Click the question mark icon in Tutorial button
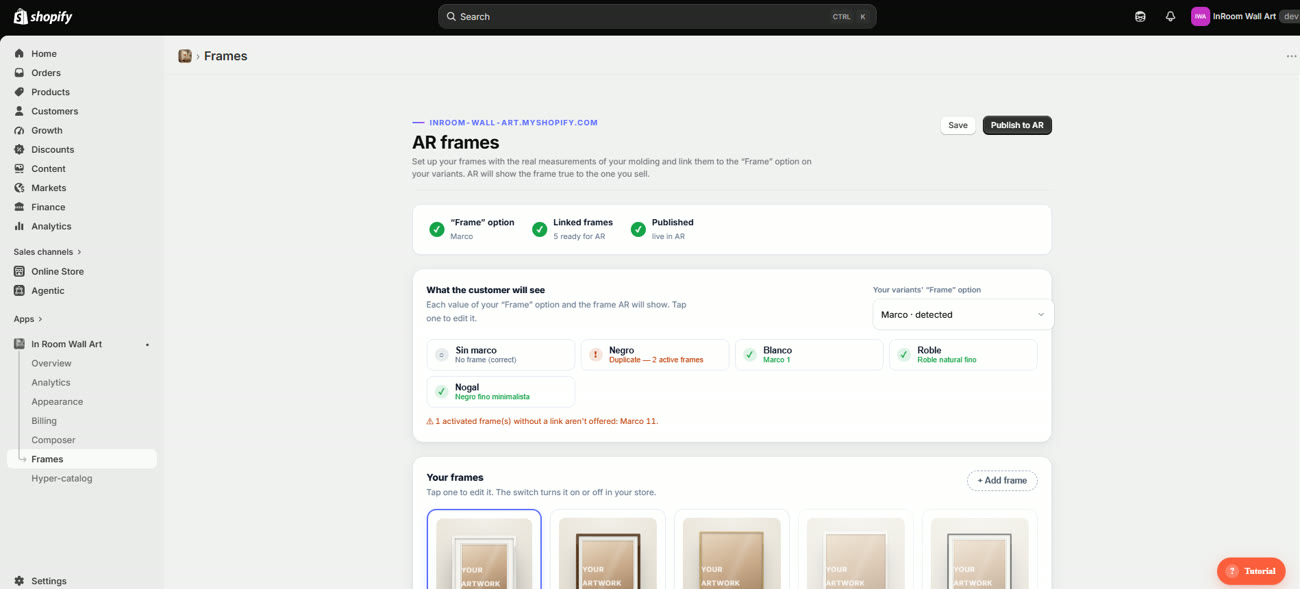Image resolution: width=1300 pixels, height=589 pixels. pos(1232,571)
